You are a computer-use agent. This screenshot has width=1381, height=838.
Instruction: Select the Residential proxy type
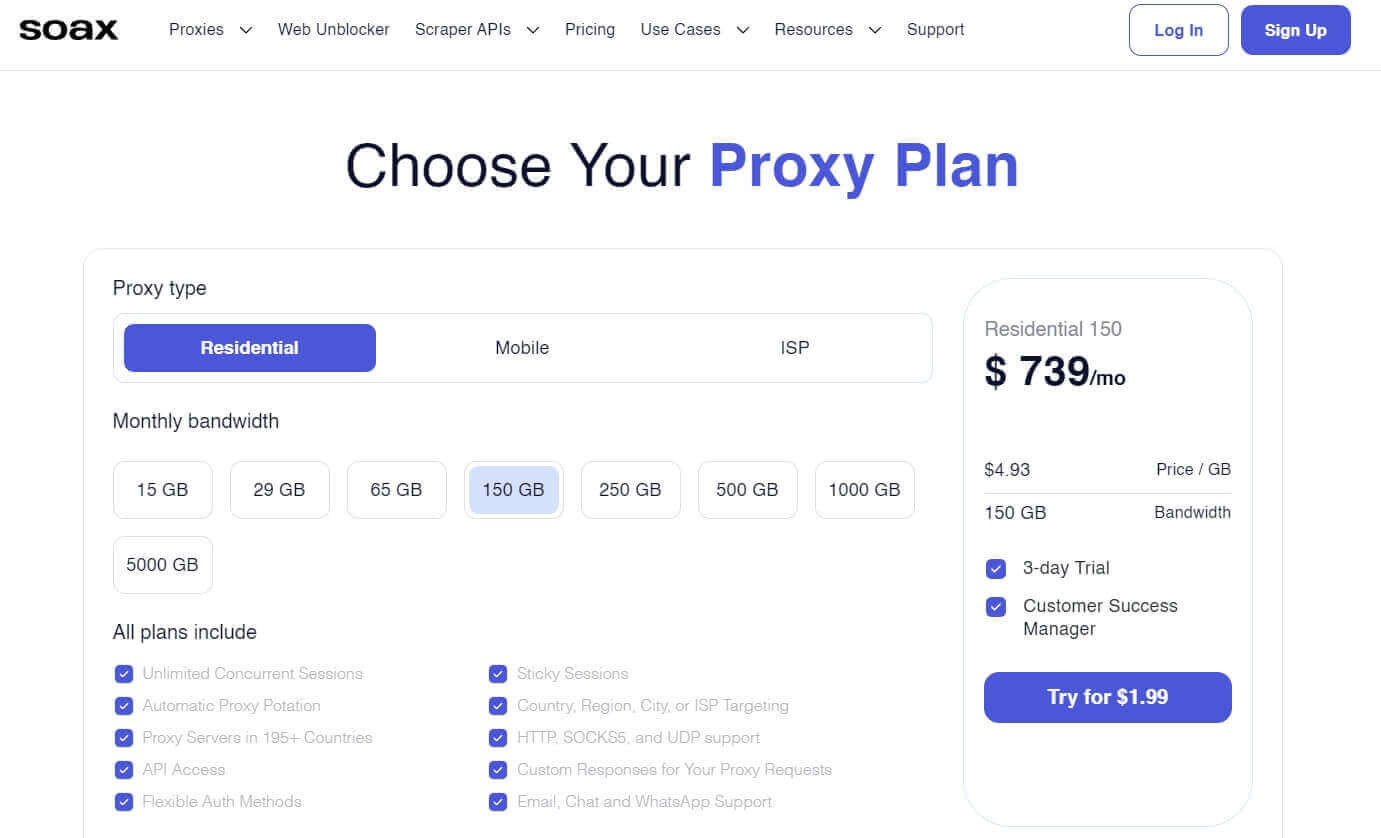tap(249, 348)
